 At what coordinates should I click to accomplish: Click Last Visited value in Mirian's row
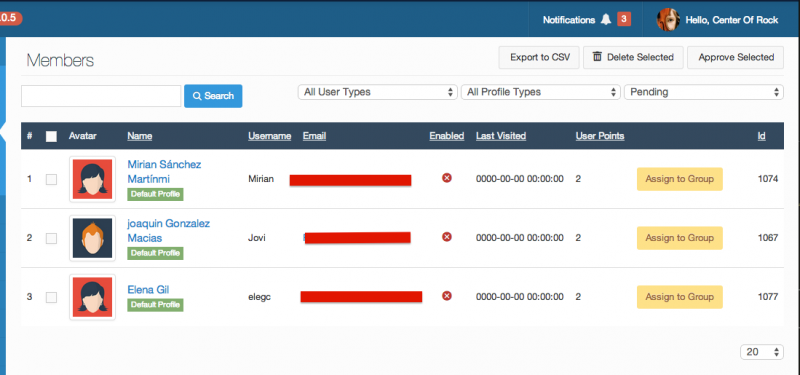tap(520, 179)
